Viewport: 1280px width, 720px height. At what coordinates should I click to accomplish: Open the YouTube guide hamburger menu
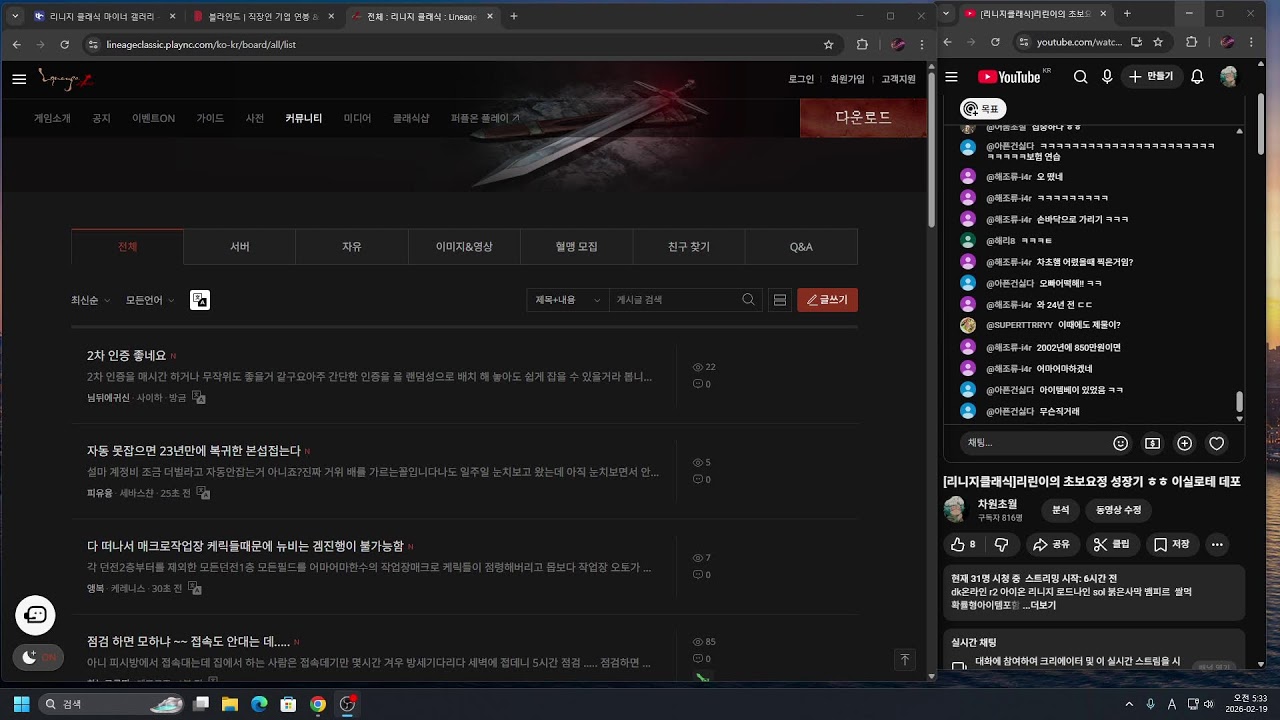click(x=952, y=77)
